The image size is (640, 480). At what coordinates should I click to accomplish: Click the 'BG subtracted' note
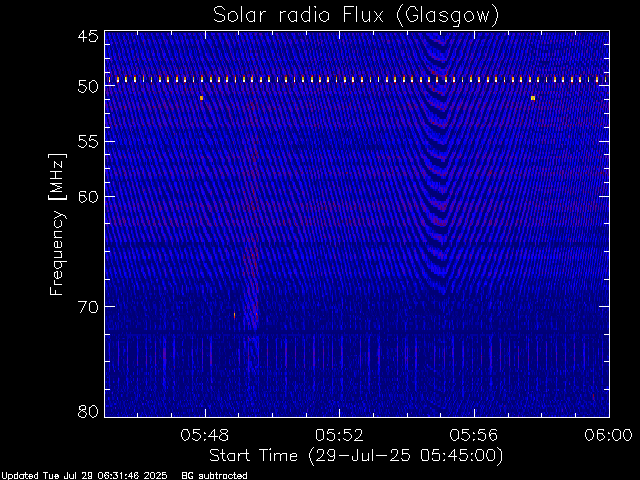point(214,476)
